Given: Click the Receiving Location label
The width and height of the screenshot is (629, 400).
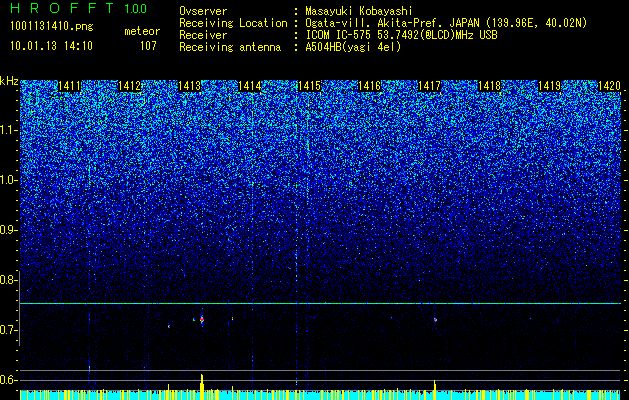Looking at the screenshot, I should click(x=233, y=23).
